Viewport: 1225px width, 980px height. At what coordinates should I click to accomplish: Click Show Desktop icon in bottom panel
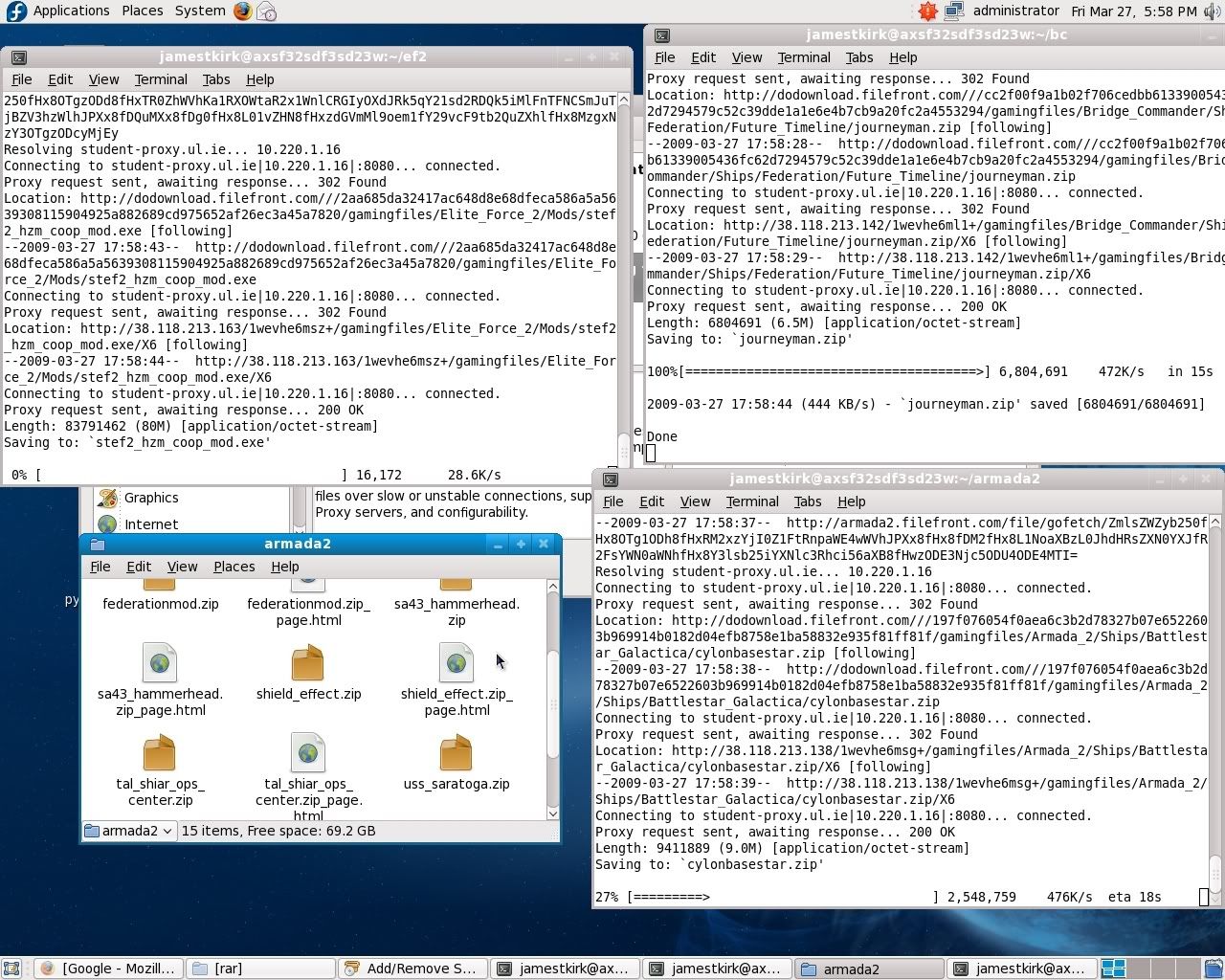(x=11, y=969)
